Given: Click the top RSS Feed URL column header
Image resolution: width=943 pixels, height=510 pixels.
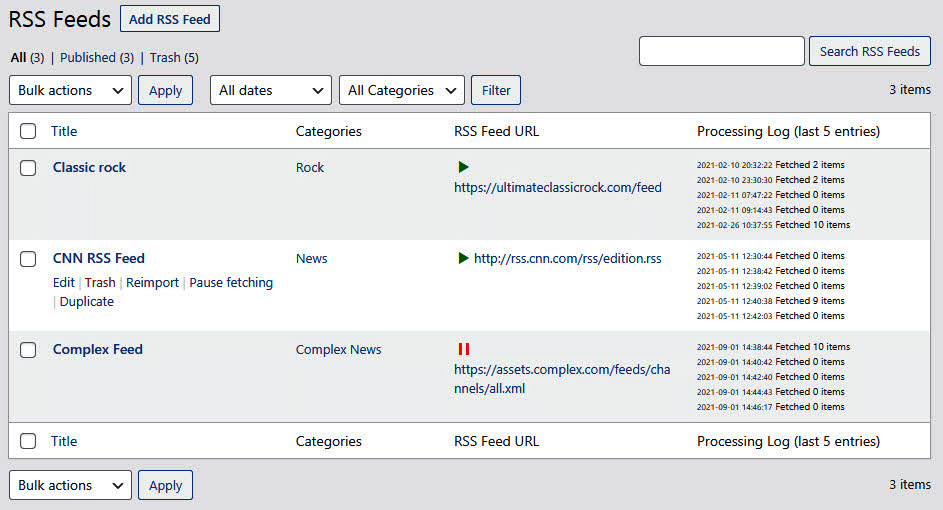Looking at the screenshot, I should click(496, 131).
